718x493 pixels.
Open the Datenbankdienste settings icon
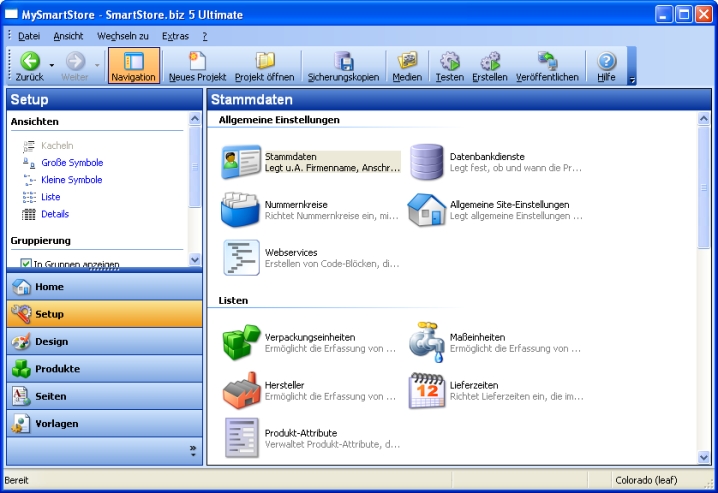click(427, 162)
